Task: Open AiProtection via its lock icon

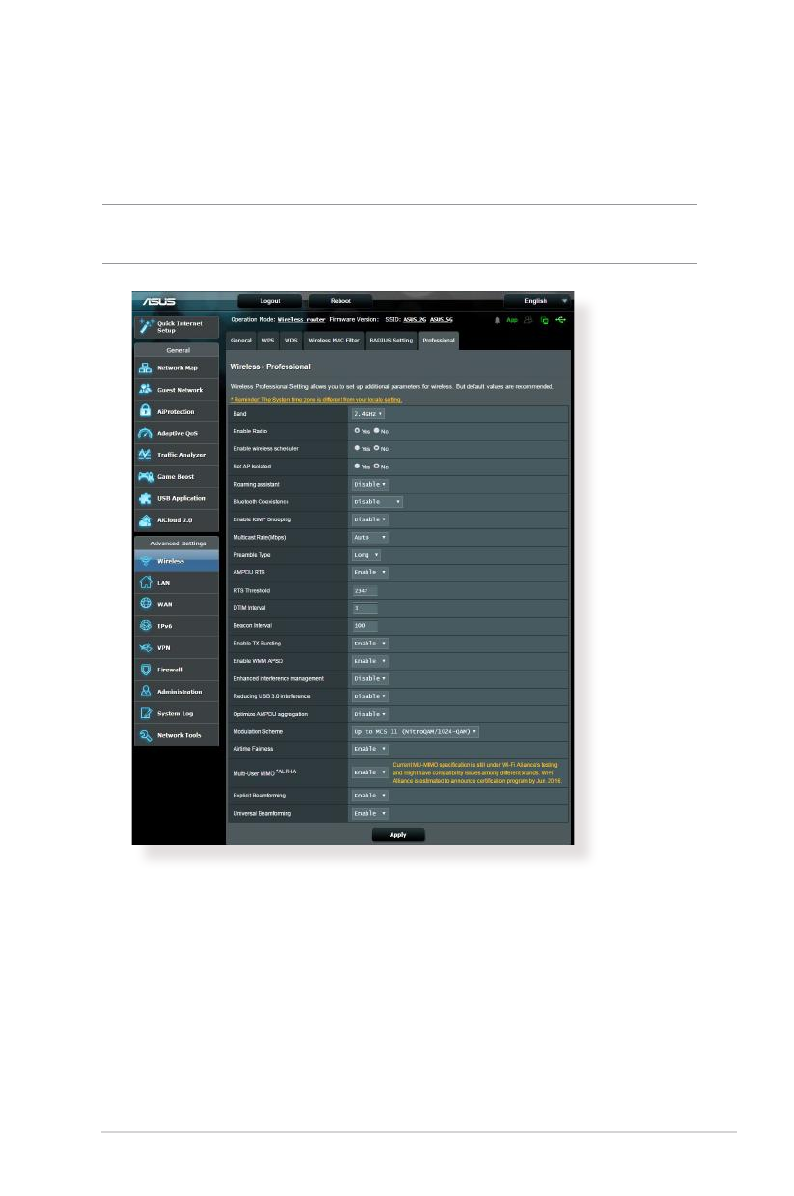Action: [x=146, y=411]
